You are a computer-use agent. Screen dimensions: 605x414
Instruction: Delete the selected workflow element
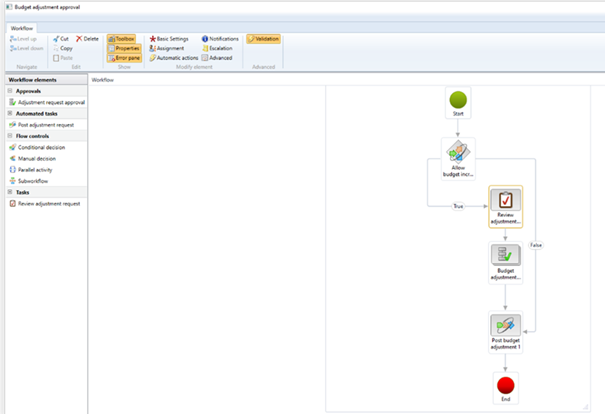87,38
